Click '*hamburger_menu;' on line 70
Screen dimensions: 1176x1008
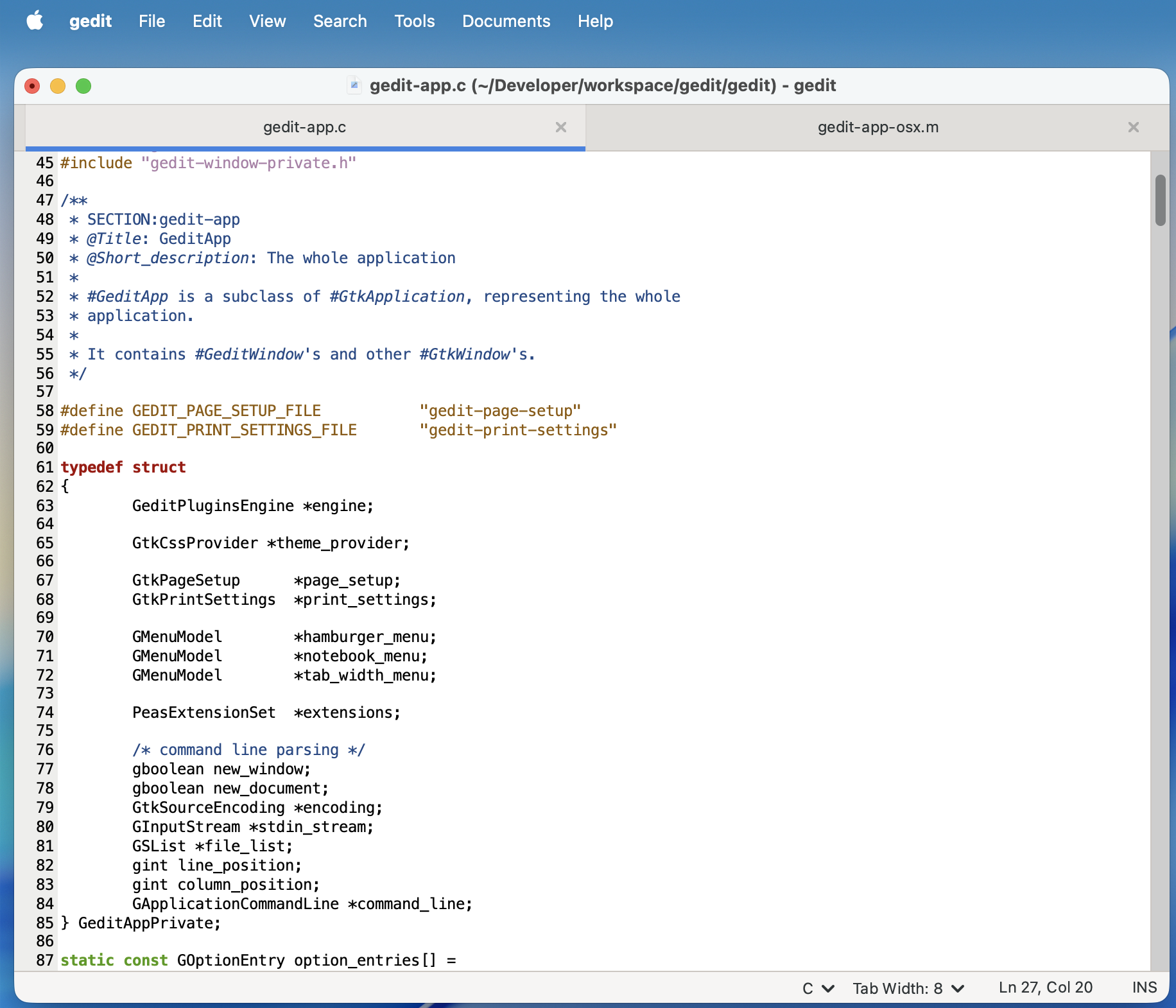[365, 637]
